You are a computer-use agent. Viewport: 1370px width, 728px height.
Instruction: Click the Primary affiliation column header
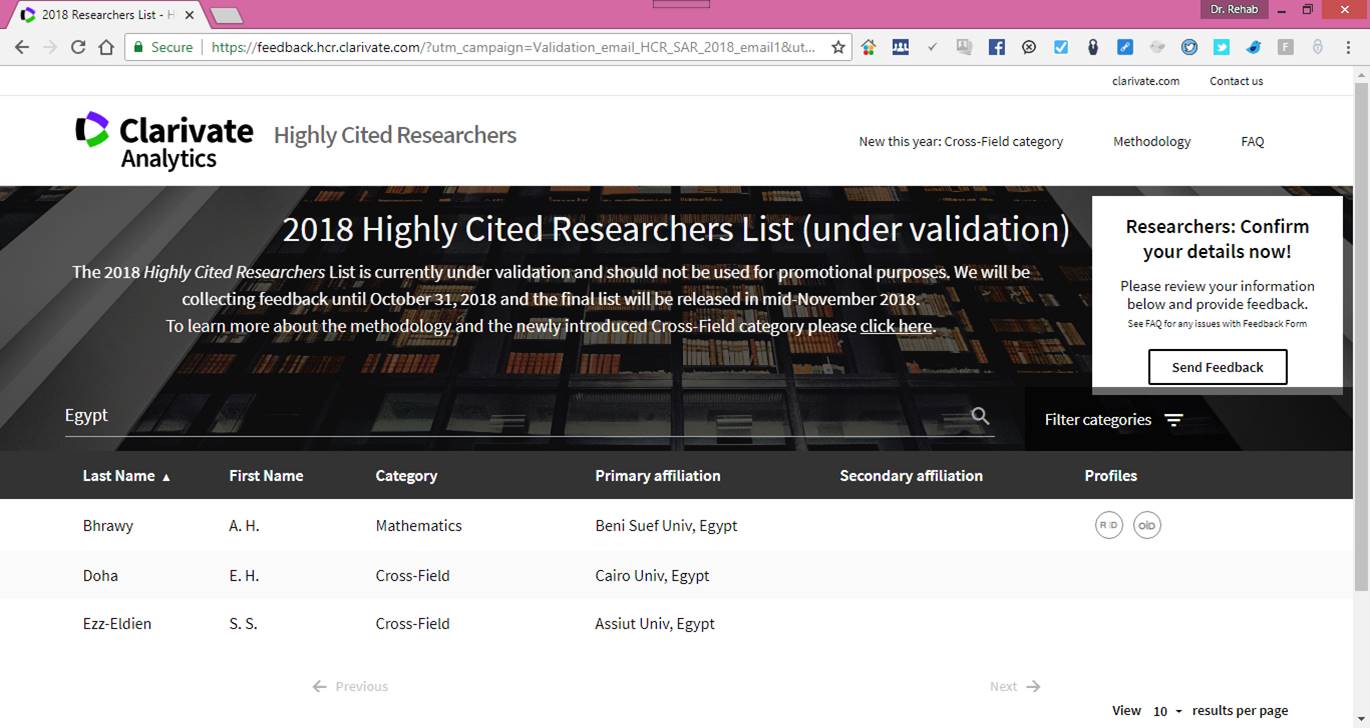[x=657, y=476]
